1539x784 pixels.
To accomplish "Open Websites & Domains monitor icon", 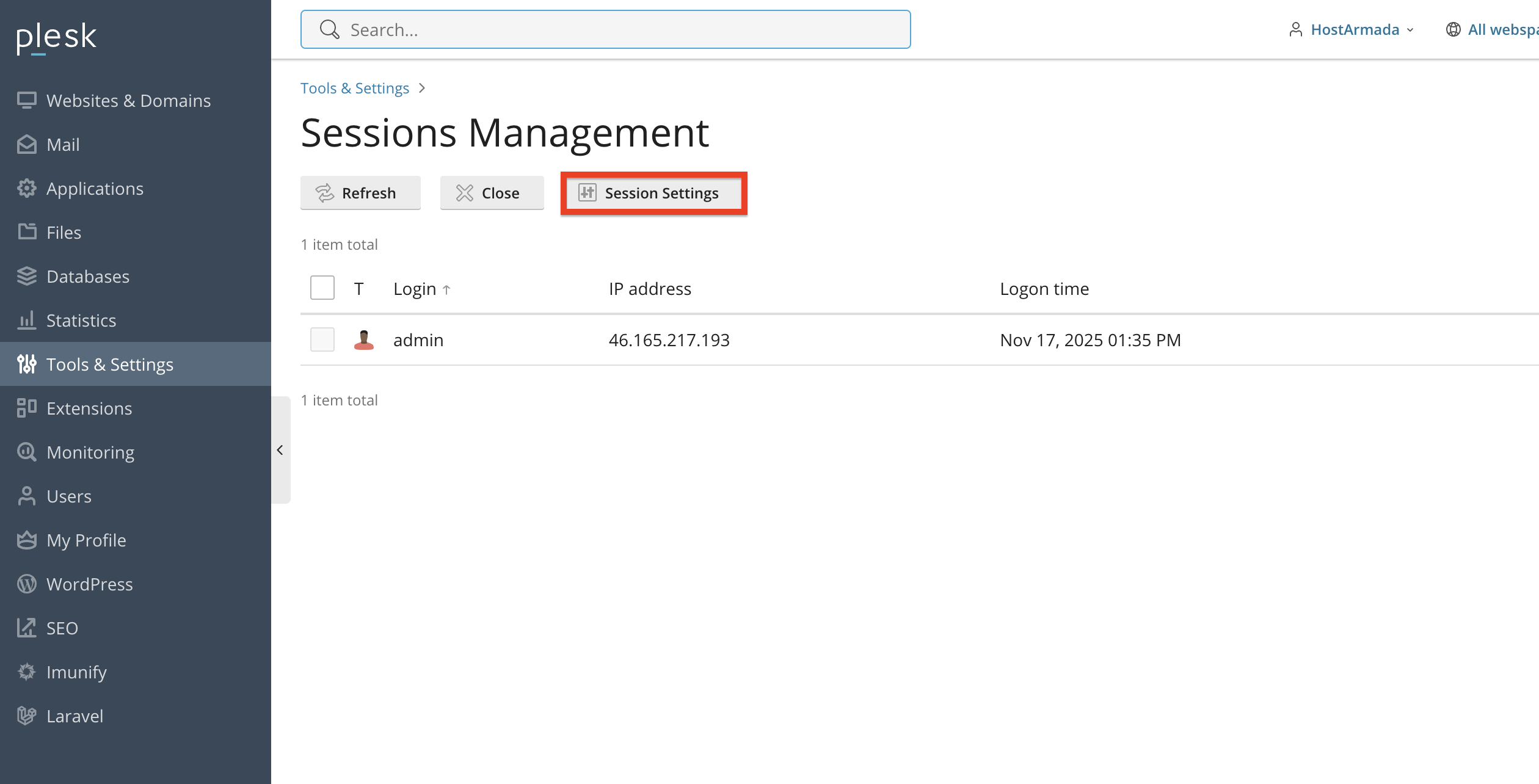I will (x=27, y=100).
